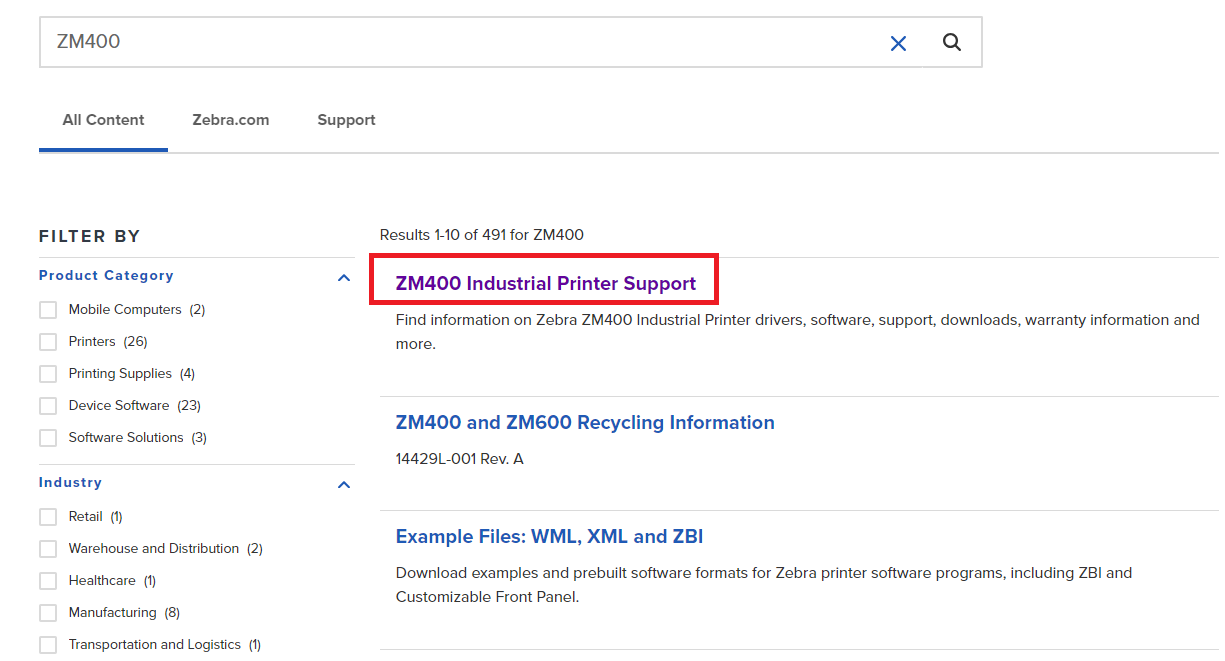Open the Support tab
1225x661 pixels.
[x=346, y=119]
